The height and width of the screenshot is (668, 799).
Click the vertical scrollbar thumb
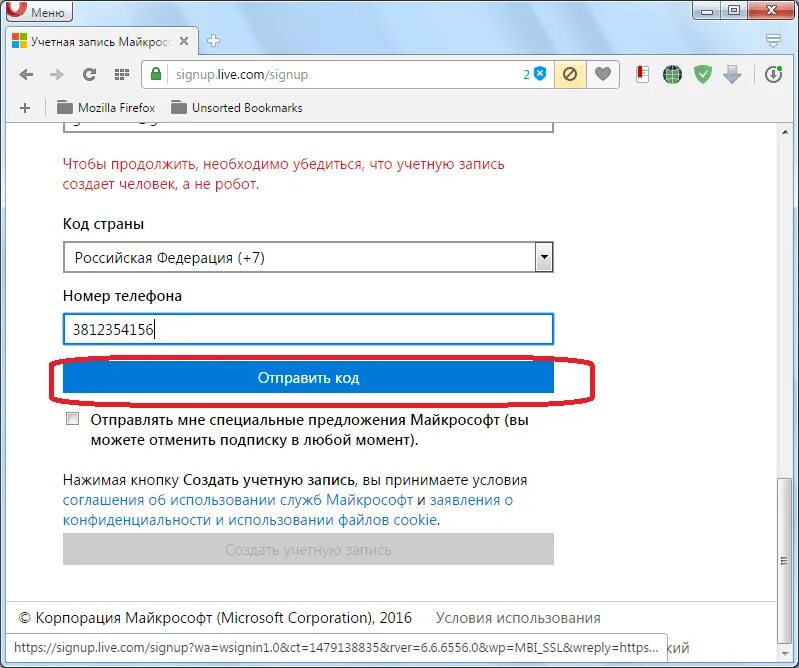[x=785, y=560]
